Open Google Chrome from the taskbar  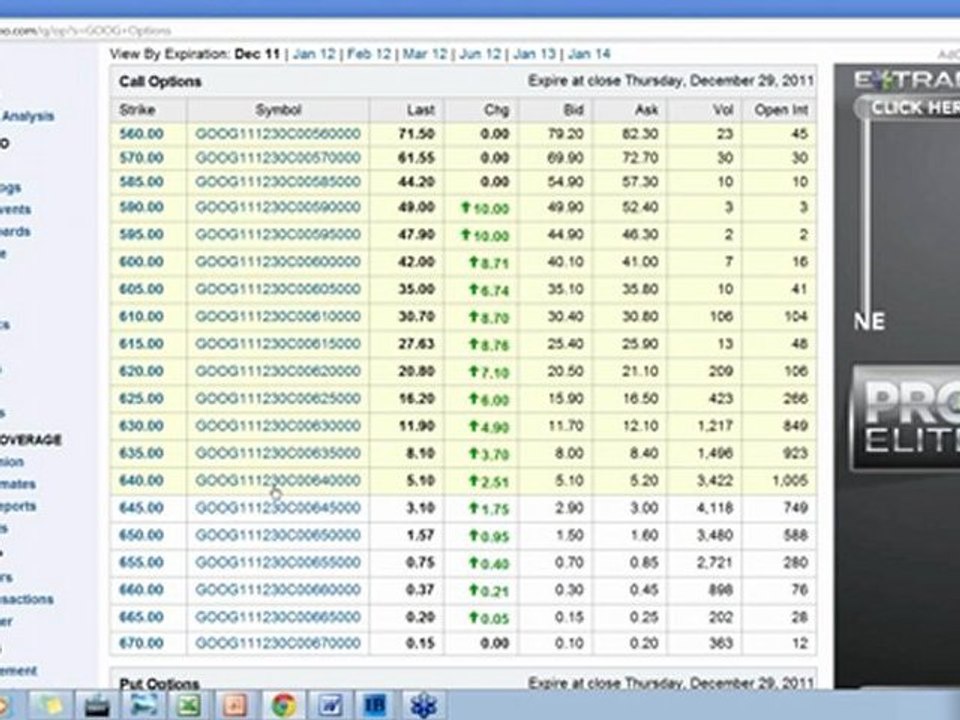pyautogui.click(x=283, y=705)
